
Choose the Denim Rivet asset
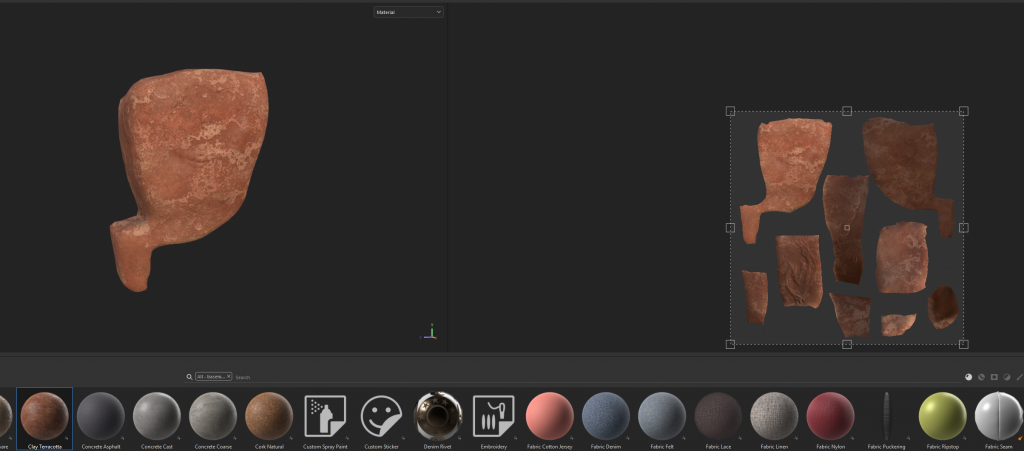(437, 415)
